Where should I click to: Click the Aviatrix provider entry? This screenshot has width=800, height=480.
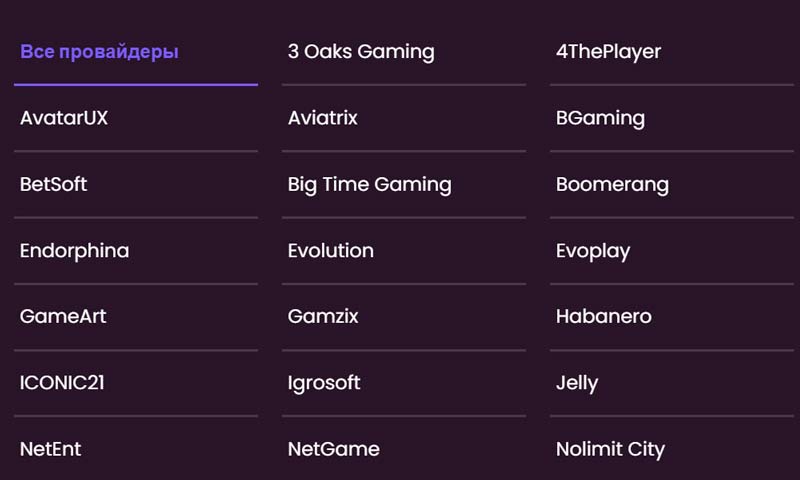pyautogui.click(x=322, y=118)
